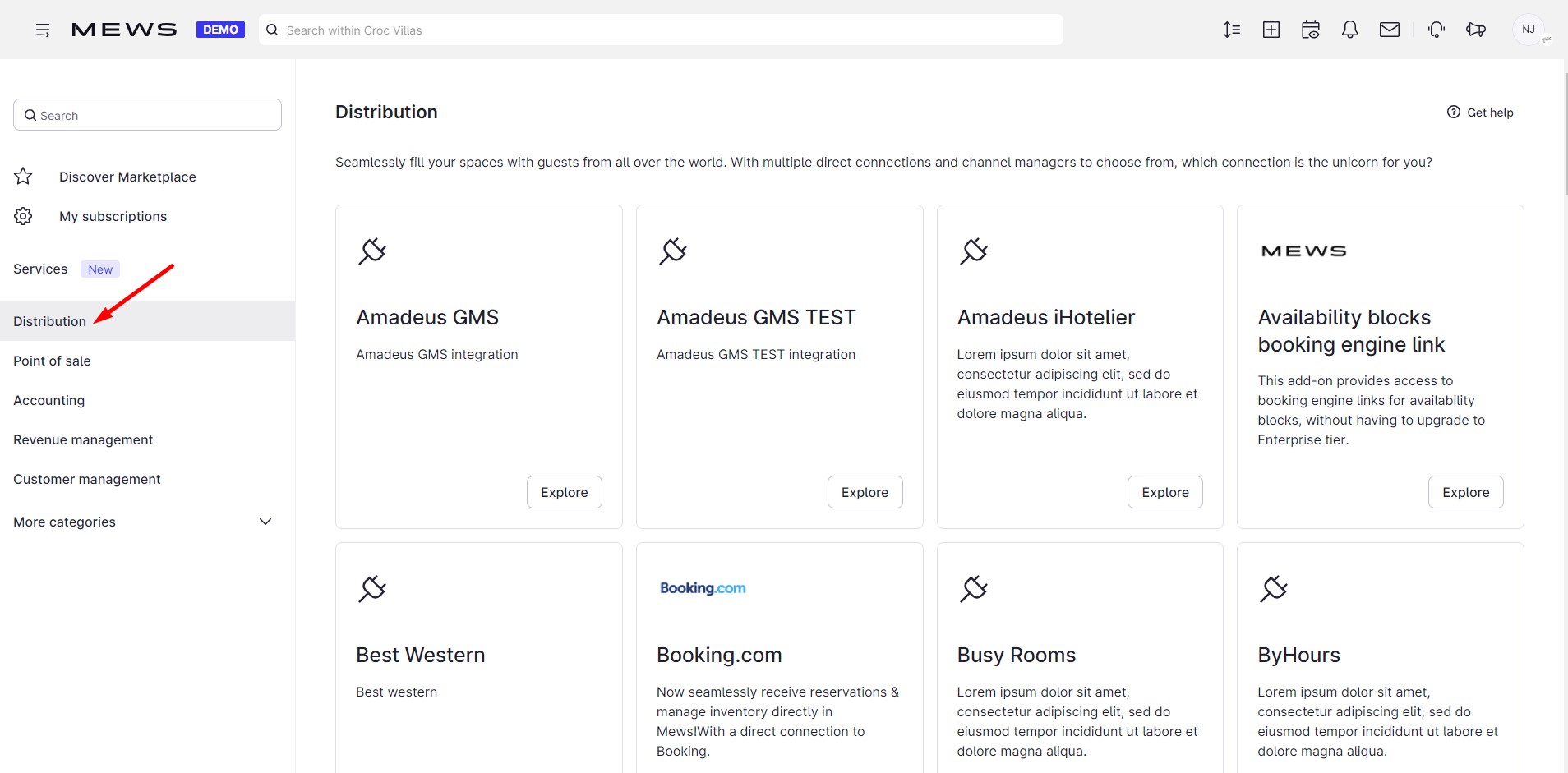Click the plus-square new item icon
The width and height of the screenshot is (1568, 773).
(x=1271, y=30)
